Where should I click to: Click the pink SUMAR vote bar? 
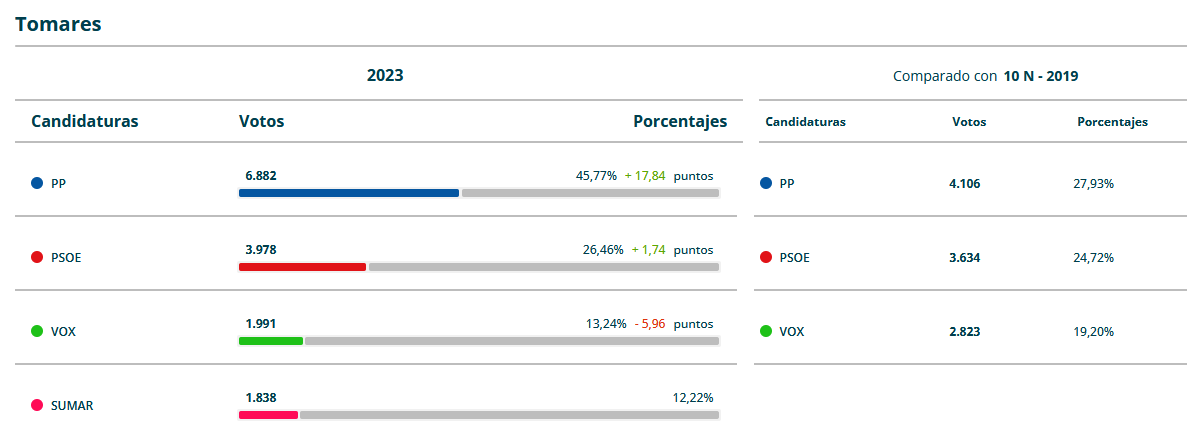pos(268,415)
